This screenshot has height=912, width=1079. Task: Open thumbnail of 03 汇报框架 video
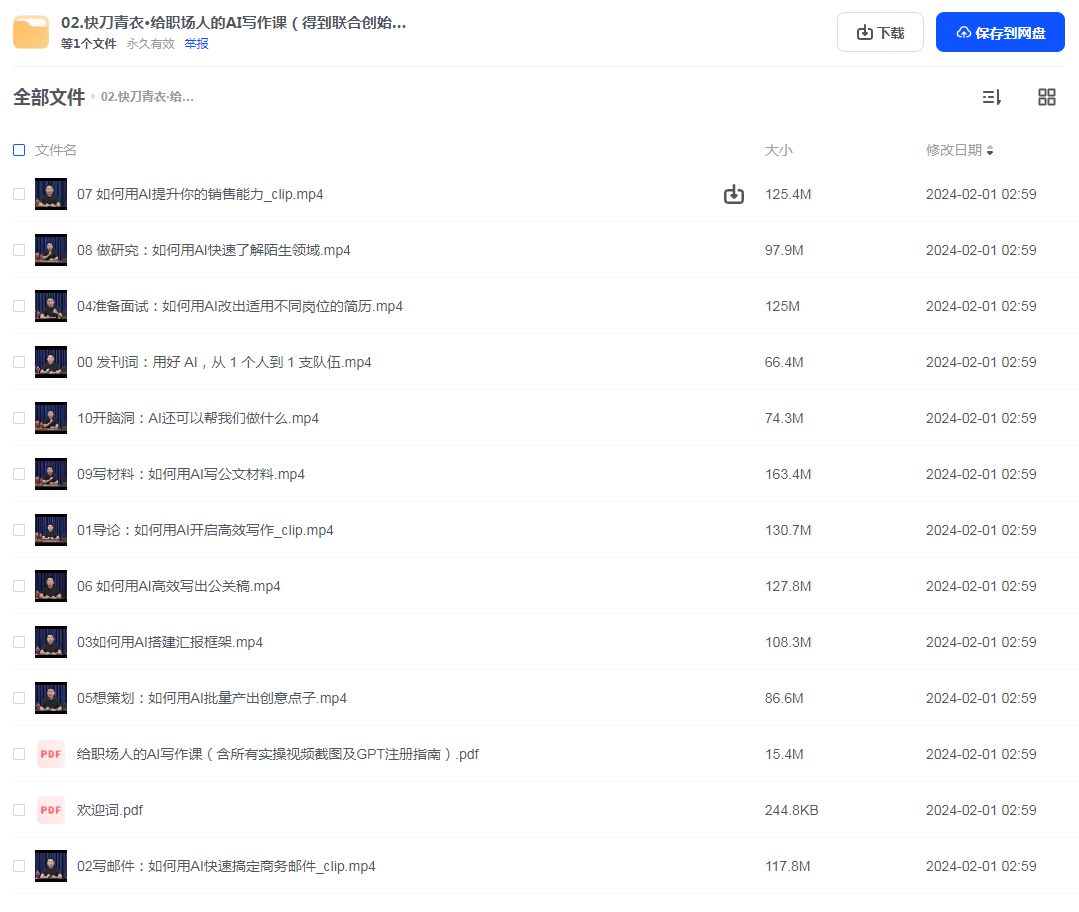pyautogui.click(x=51, y=642)
